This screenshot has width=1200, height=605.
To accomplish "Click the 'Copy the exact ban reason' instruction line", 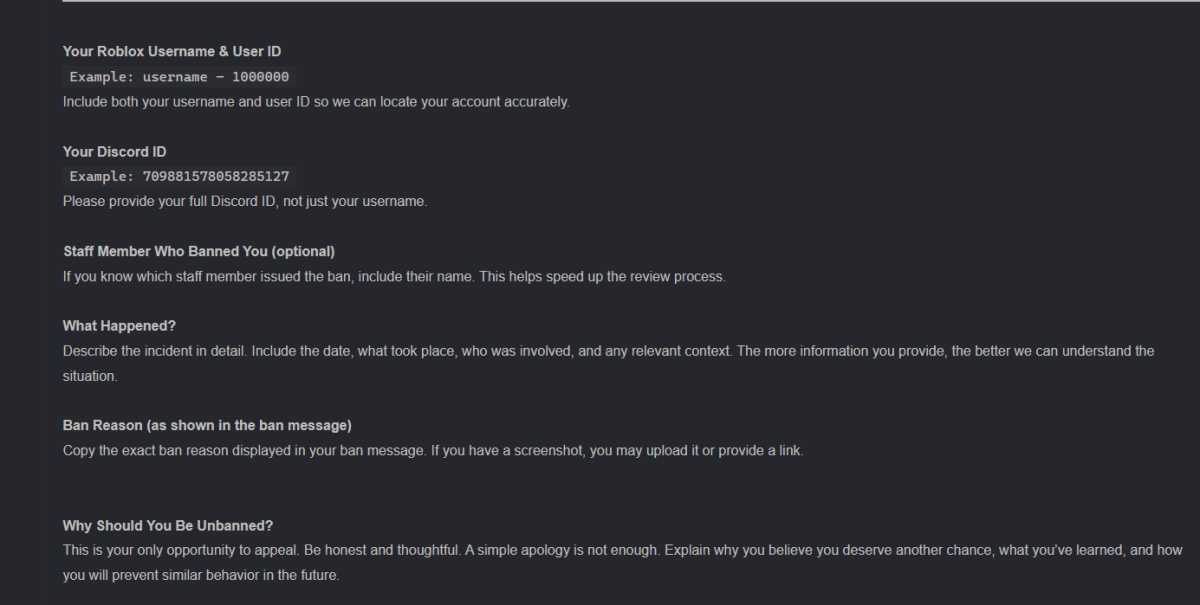I will pos(433,451).
